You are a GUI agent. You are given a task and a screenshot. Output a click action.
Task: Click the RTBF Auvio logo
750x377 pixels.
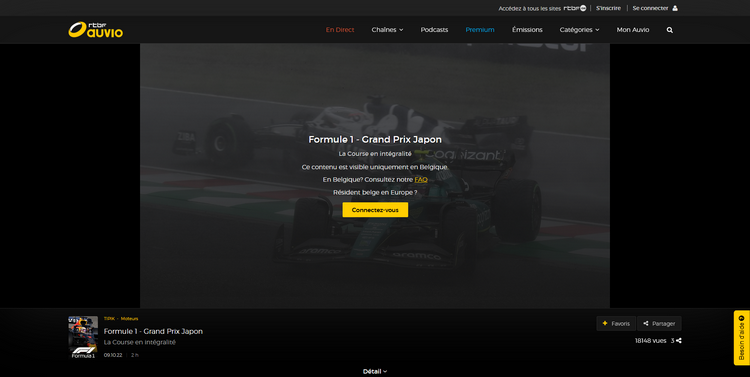(x=96, y=30)
